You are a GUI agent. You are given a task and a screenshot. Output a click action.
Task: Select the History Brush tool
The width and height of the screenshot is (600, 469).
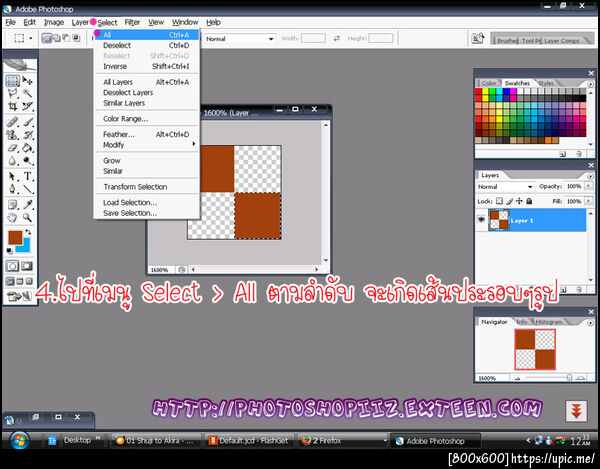tap(27, 135)
